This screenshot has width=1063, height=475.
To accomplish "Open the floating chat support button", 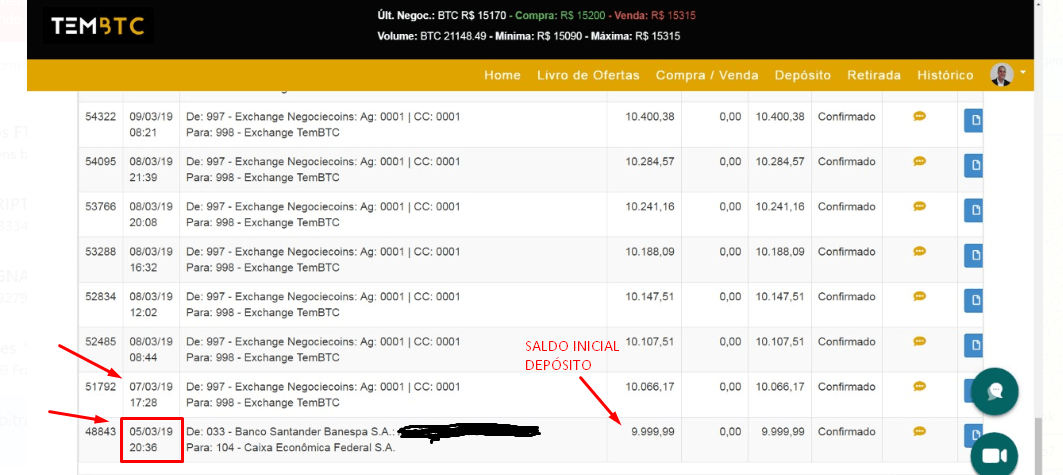I will pyautogui.click(x=995, y=392).
